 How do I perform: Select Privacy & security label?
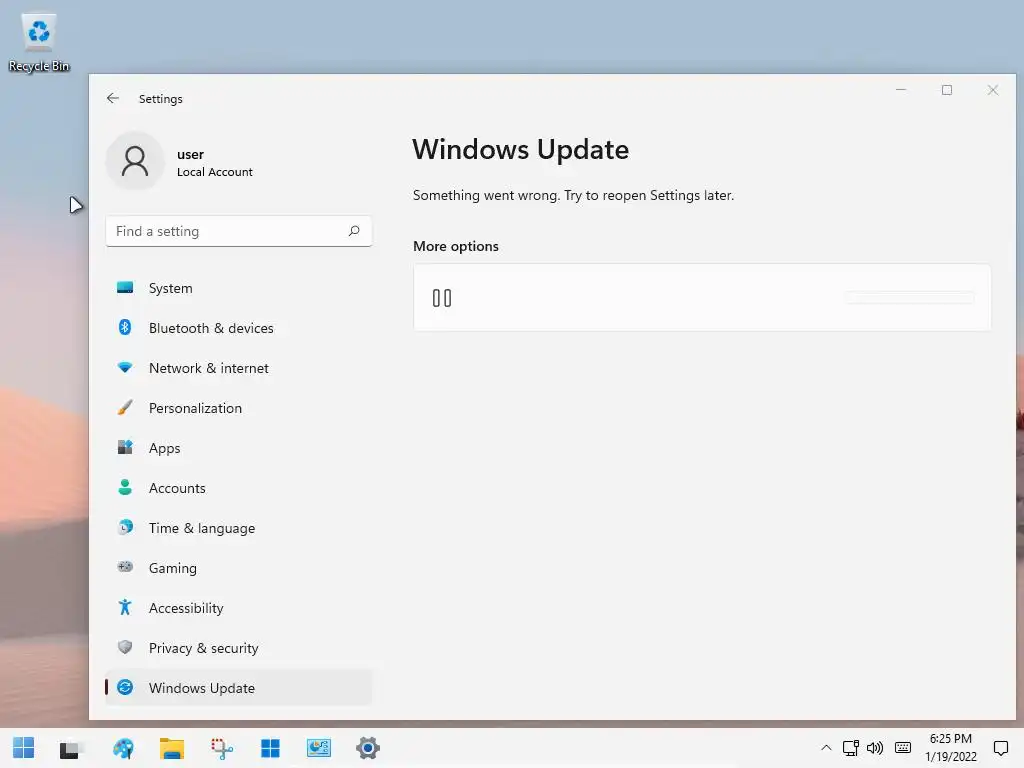point(204,648)
